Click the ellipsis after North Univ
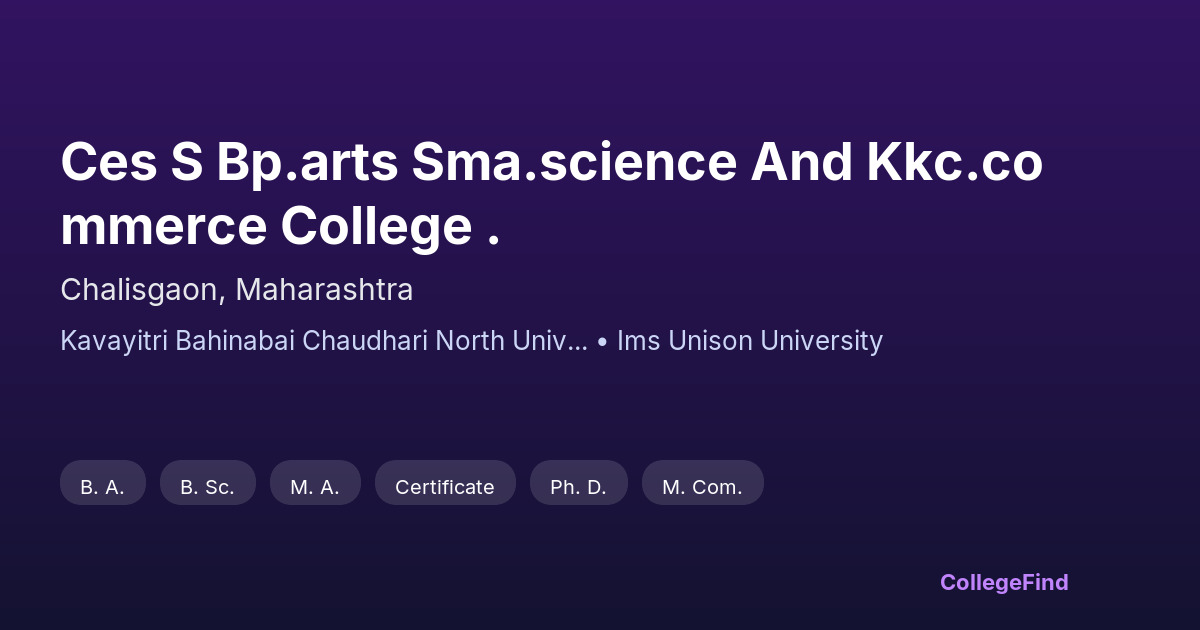 coord(579,343)
